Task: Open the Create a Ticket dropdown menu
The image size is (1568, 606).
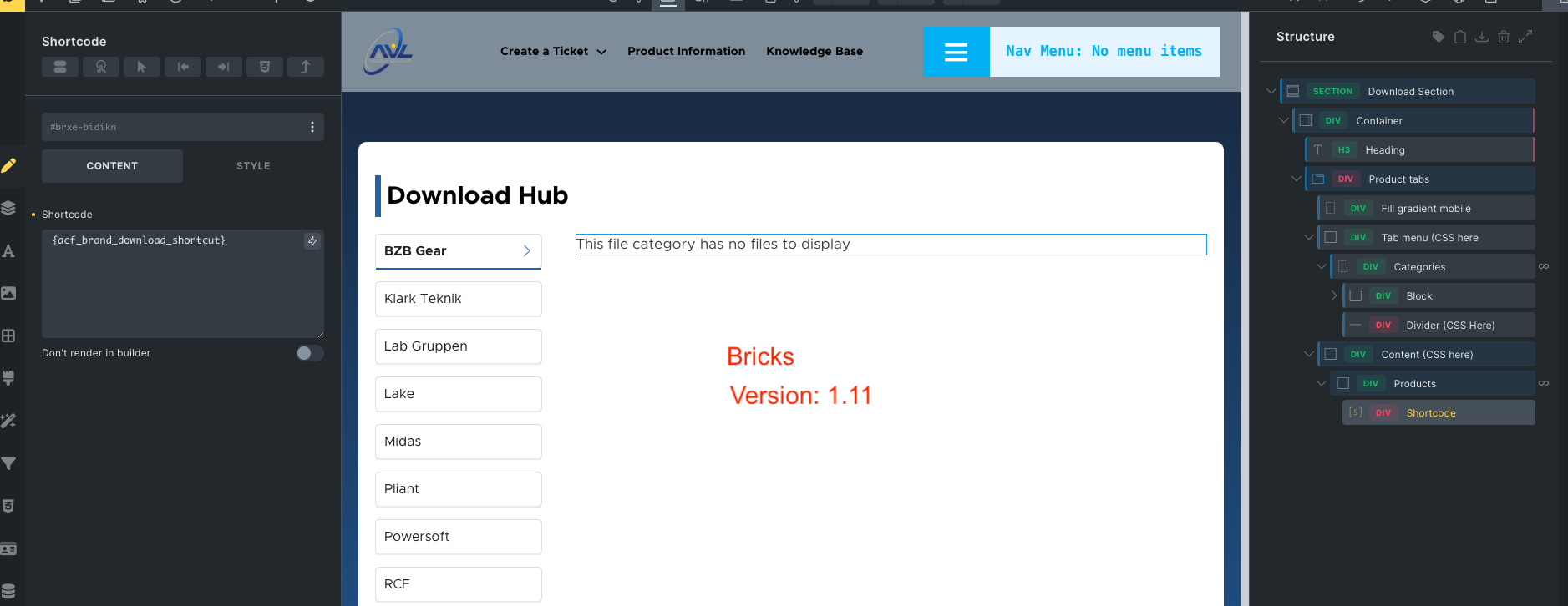Action: [x=553, y=52]
